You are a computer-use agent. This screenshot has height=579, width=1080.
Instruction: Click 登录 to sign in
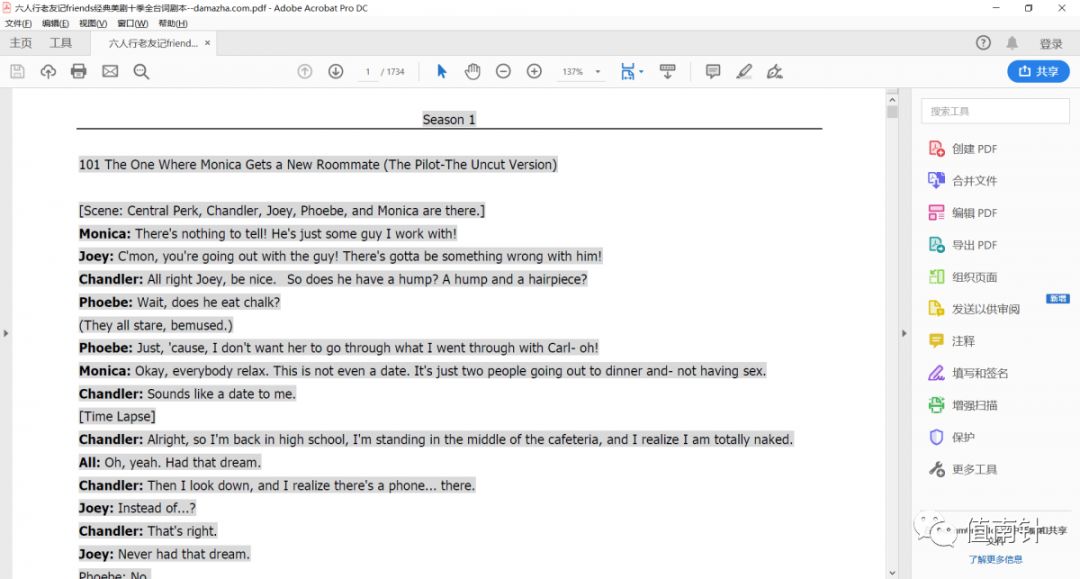[x=1051, y=43]
